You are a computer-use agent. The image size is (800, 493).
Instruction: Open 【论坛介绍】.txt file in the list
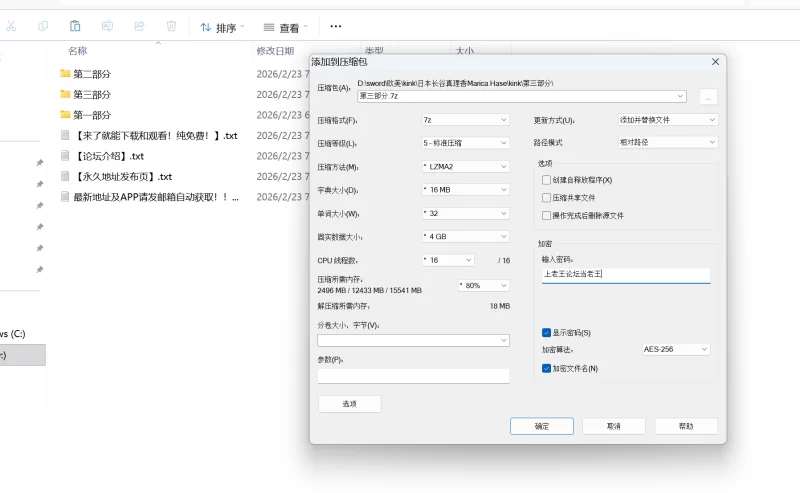coord(108,156)
